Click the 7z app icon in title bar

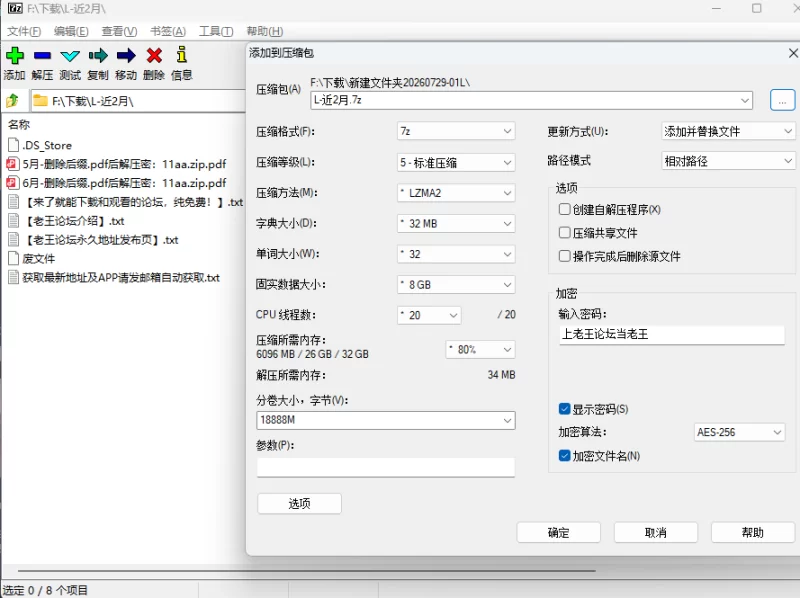tap(15, 8)
